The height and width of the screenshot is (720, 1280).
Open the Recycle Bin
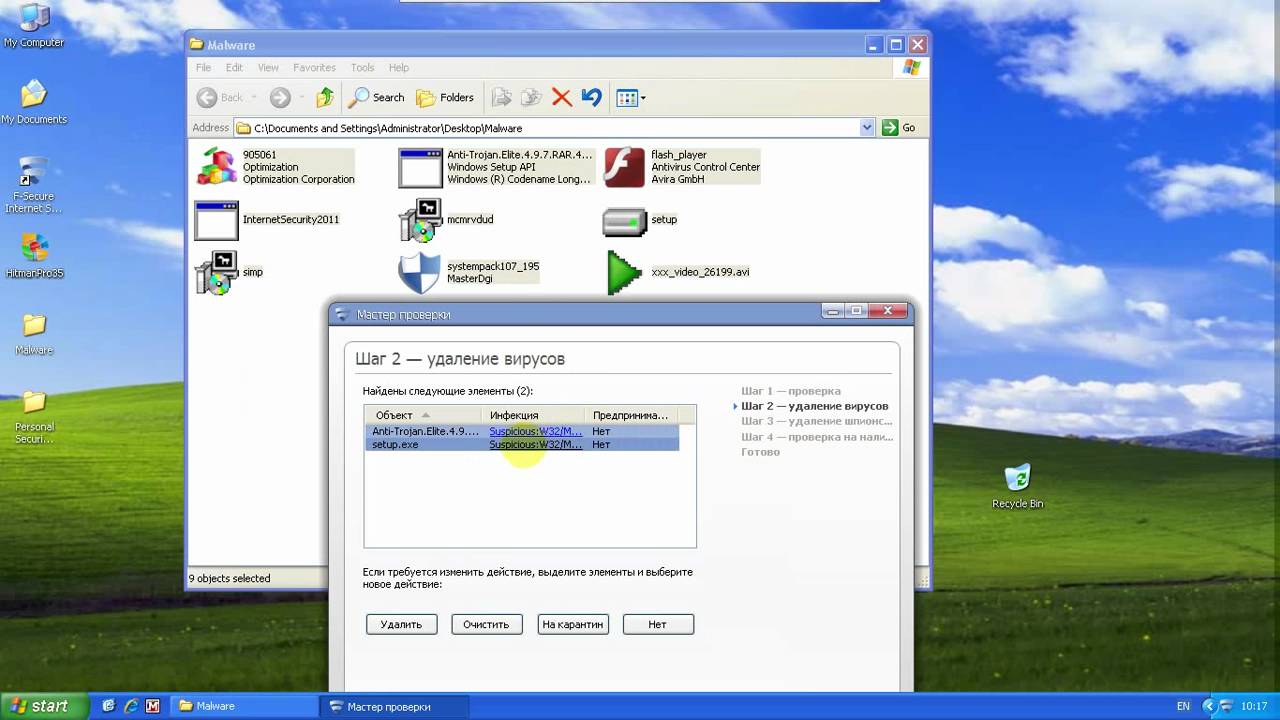click(1017, 487)
